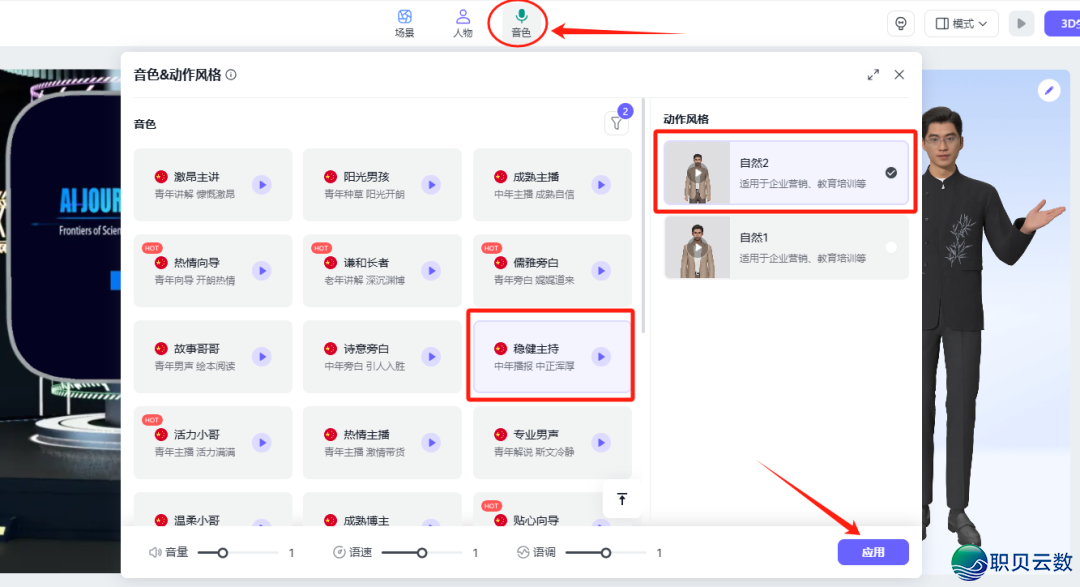This screenshot has height=587, width=1080.
Task: Click the lightbulb tip icon
Action: click(x=900, y=22)
